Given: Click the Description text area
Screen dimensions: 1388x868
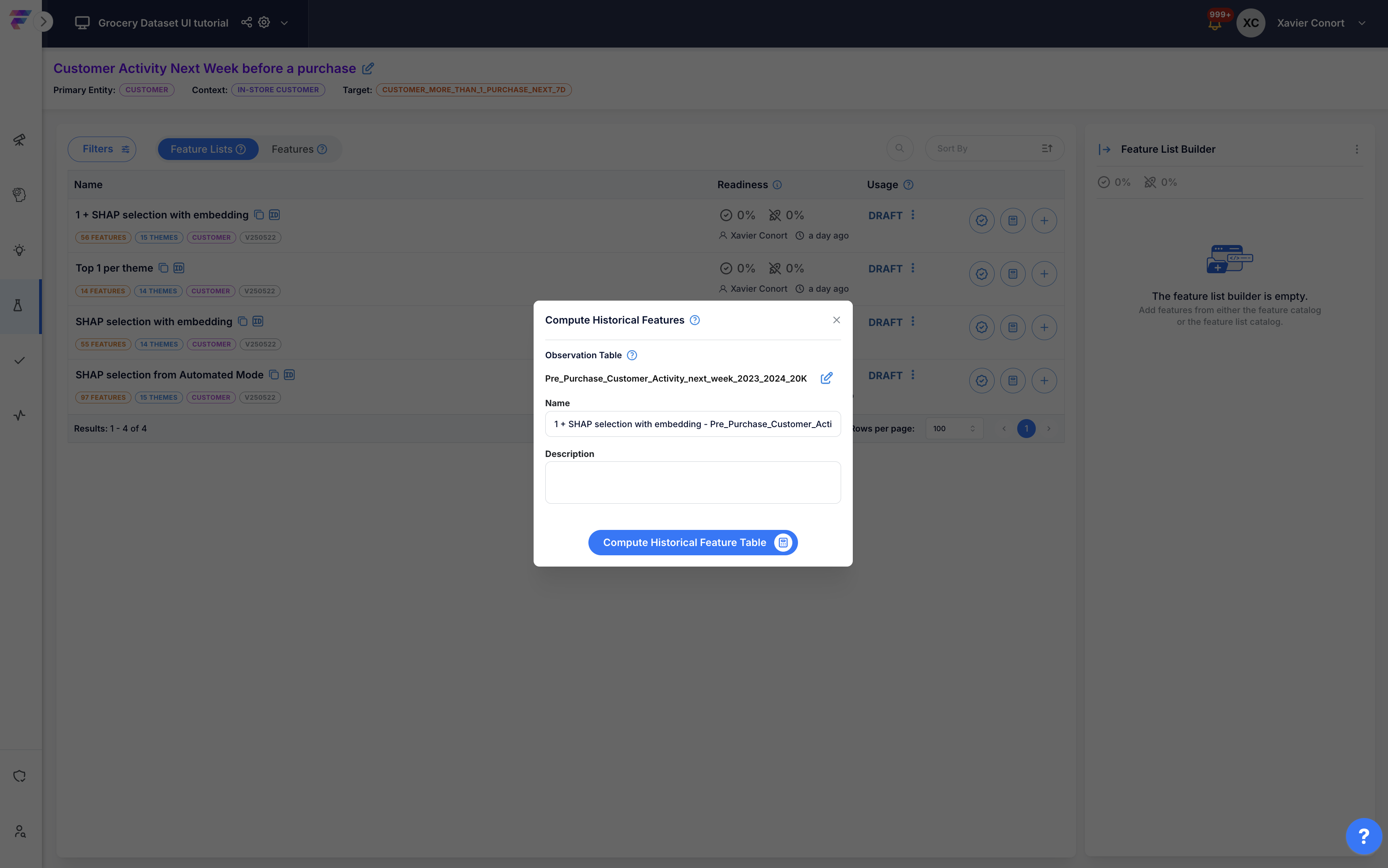Looking at the screenshot, I should [x=693, y=483].
